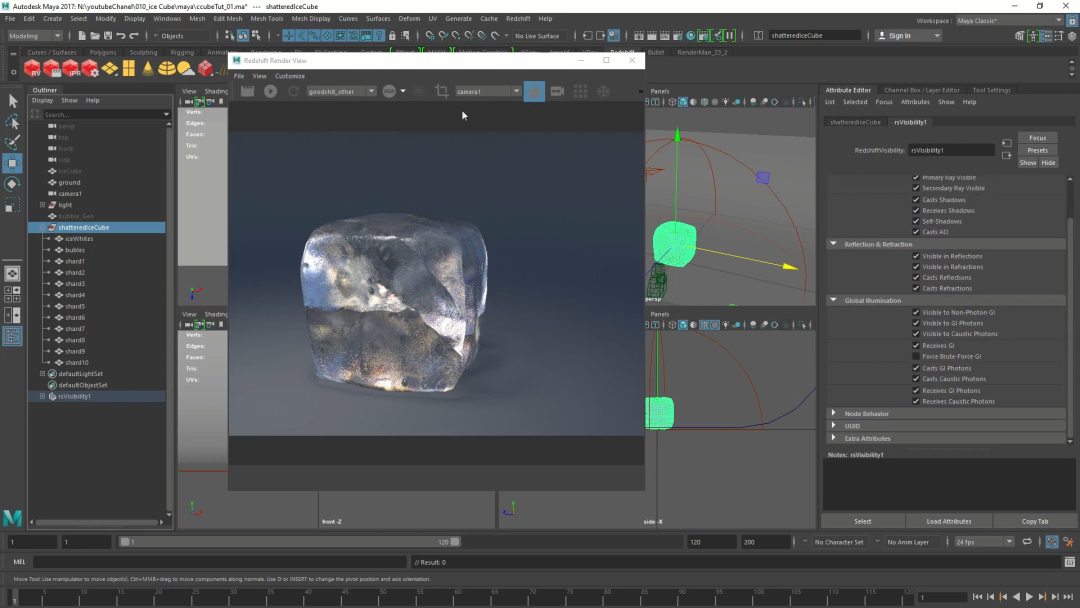Viewport: 1080px width, 608px height.
Task: Click the Undo arrow in the status line
Action: point(121,35)
